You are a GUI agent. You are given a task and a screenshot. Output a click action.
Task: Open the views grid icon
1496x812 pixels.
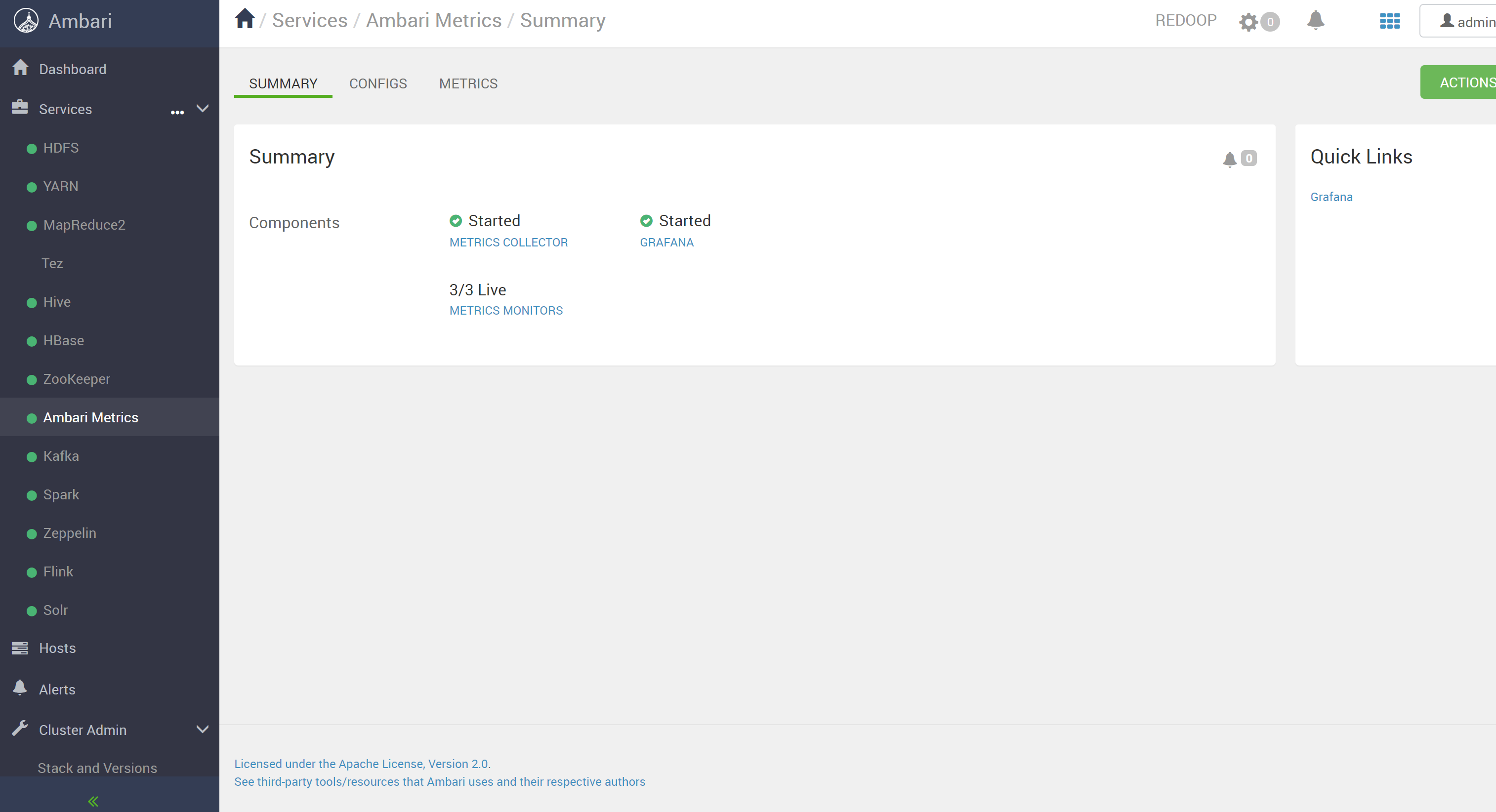(1390, 21)
